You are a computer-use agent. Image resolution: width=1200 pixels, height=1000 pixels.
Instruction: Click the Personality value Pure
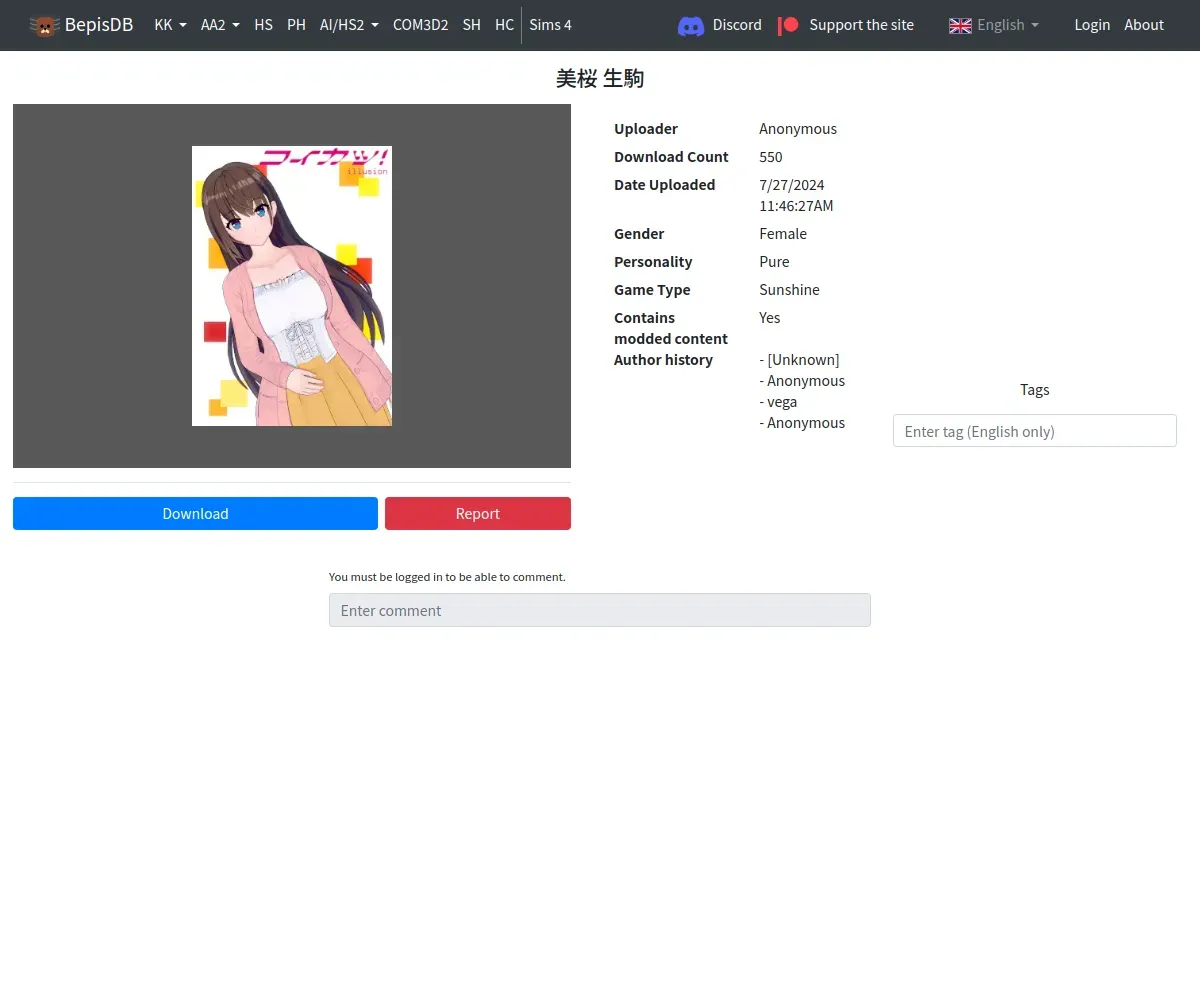click(x=774, y=262)
